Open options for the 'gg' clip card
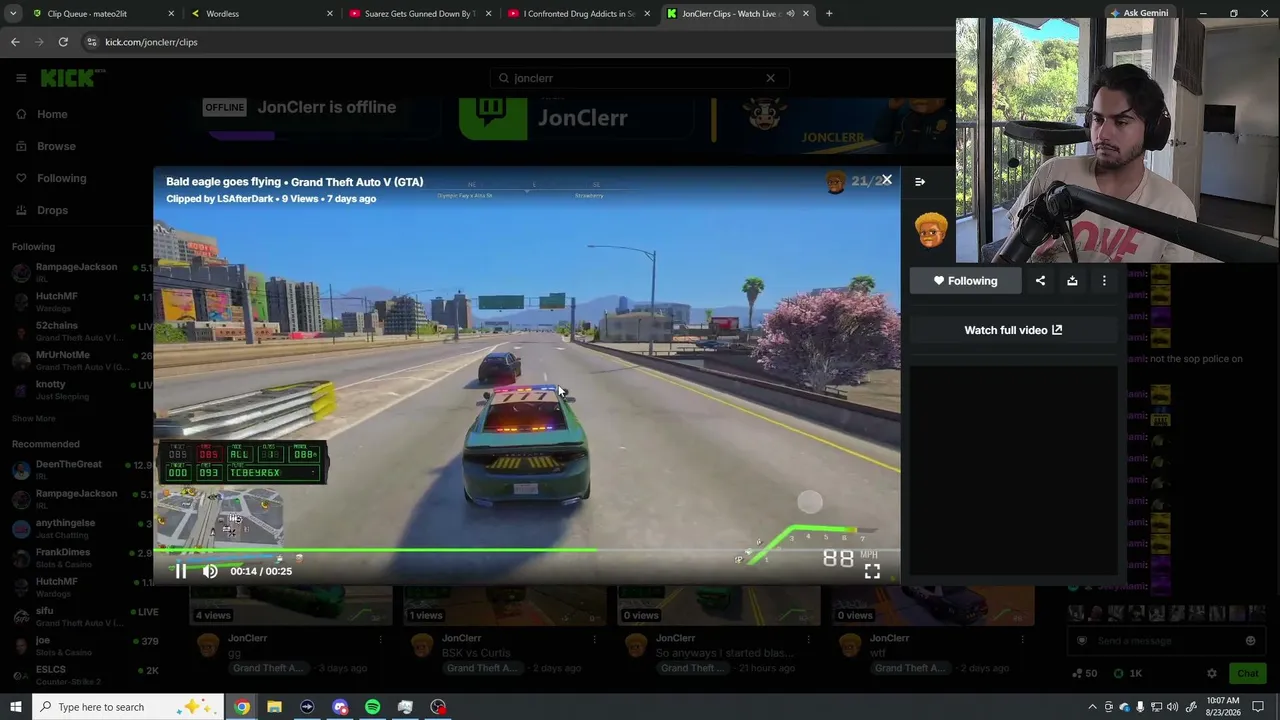 coord(380,639)
